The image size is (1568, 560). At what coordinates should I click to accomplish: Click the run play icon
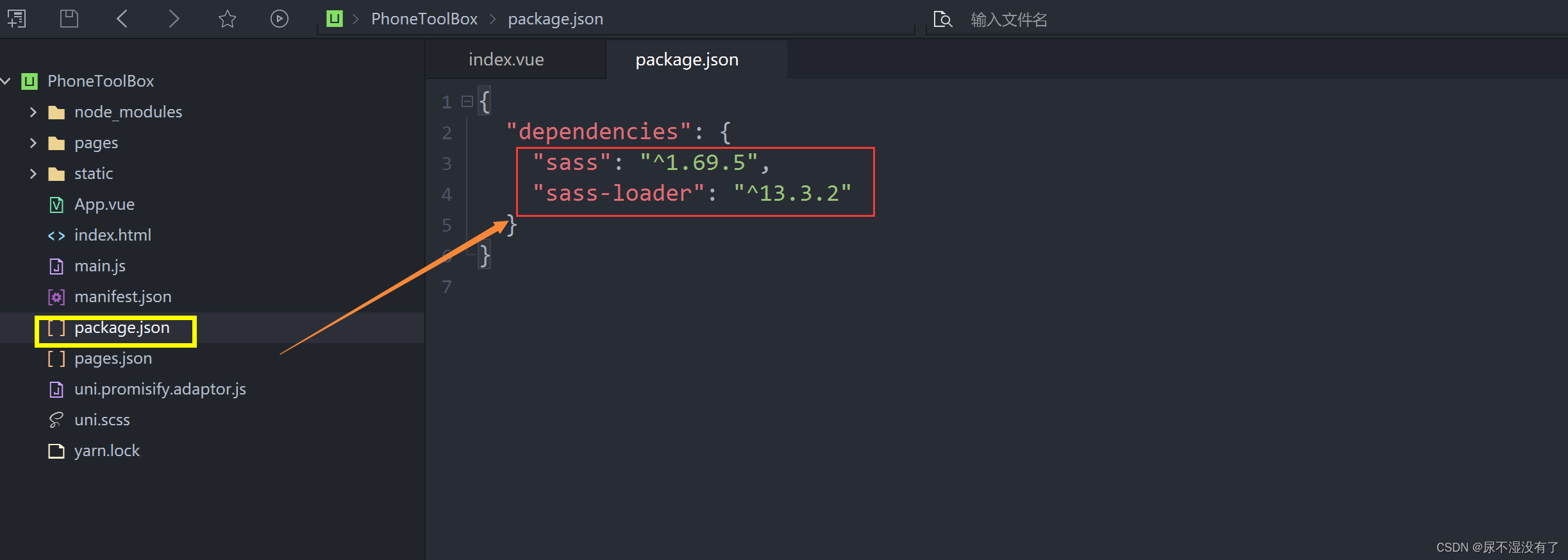279,19
